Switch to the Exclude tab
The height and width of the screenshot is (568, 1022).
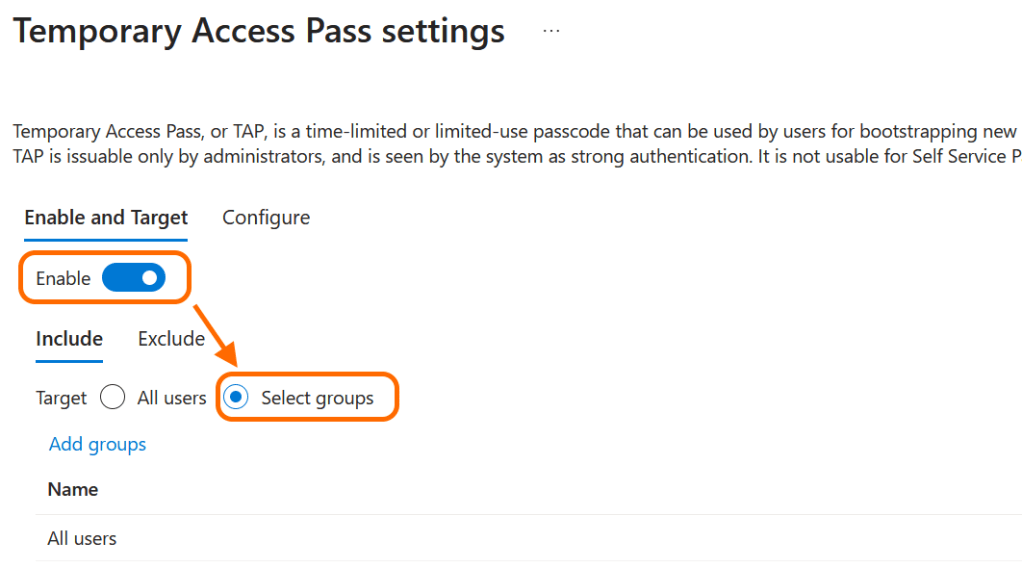coord(171,338)
